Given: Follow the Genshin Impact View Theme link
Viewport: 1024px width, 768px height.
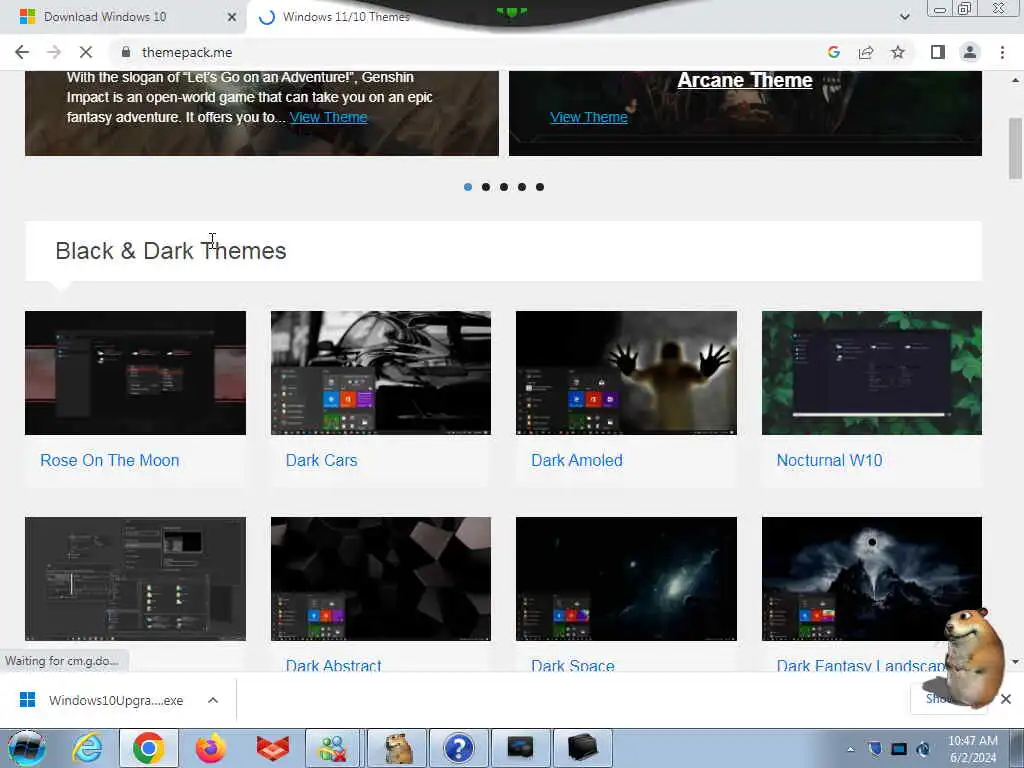Looking at the screenshot, I should [x=328, y=117].
